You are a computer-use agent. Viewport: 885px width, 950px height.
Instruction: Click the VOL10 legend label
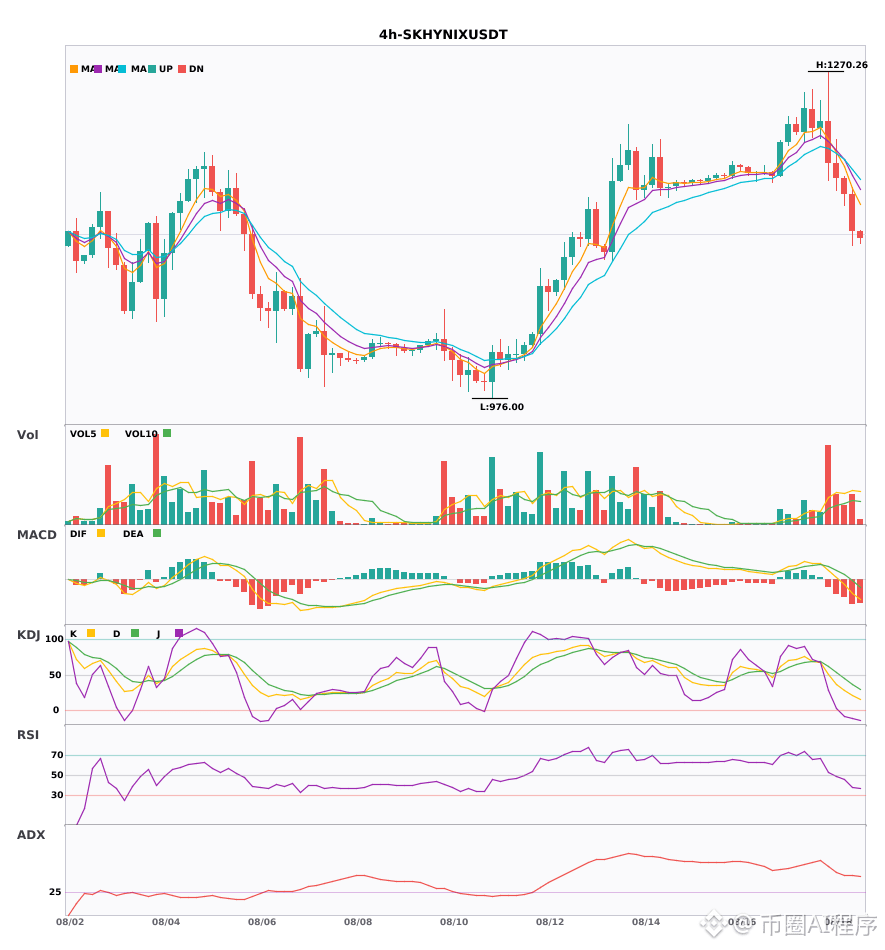pyautogui.click(x=141, y=434)
